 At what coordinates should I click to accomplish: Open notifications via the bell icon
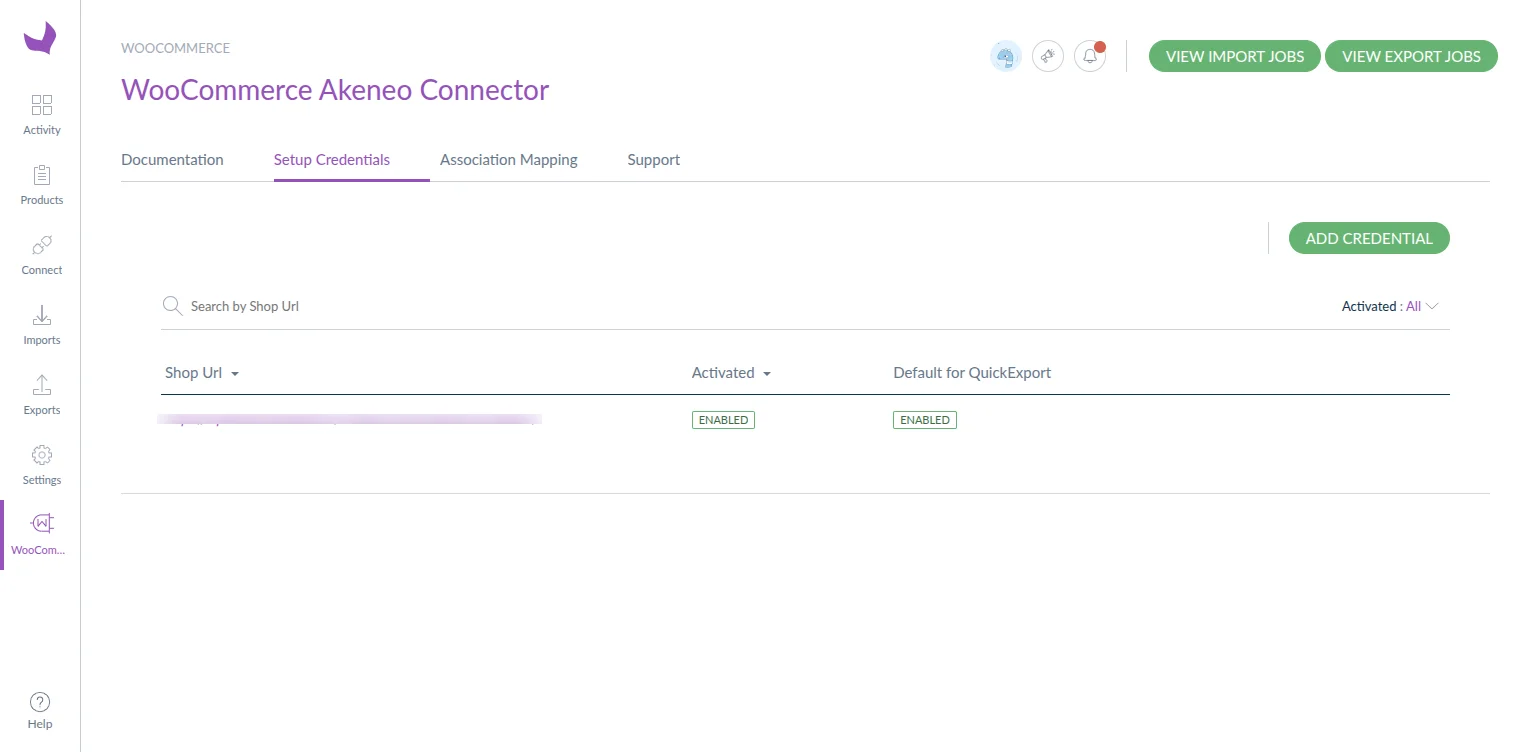(x=1090, y=56)
